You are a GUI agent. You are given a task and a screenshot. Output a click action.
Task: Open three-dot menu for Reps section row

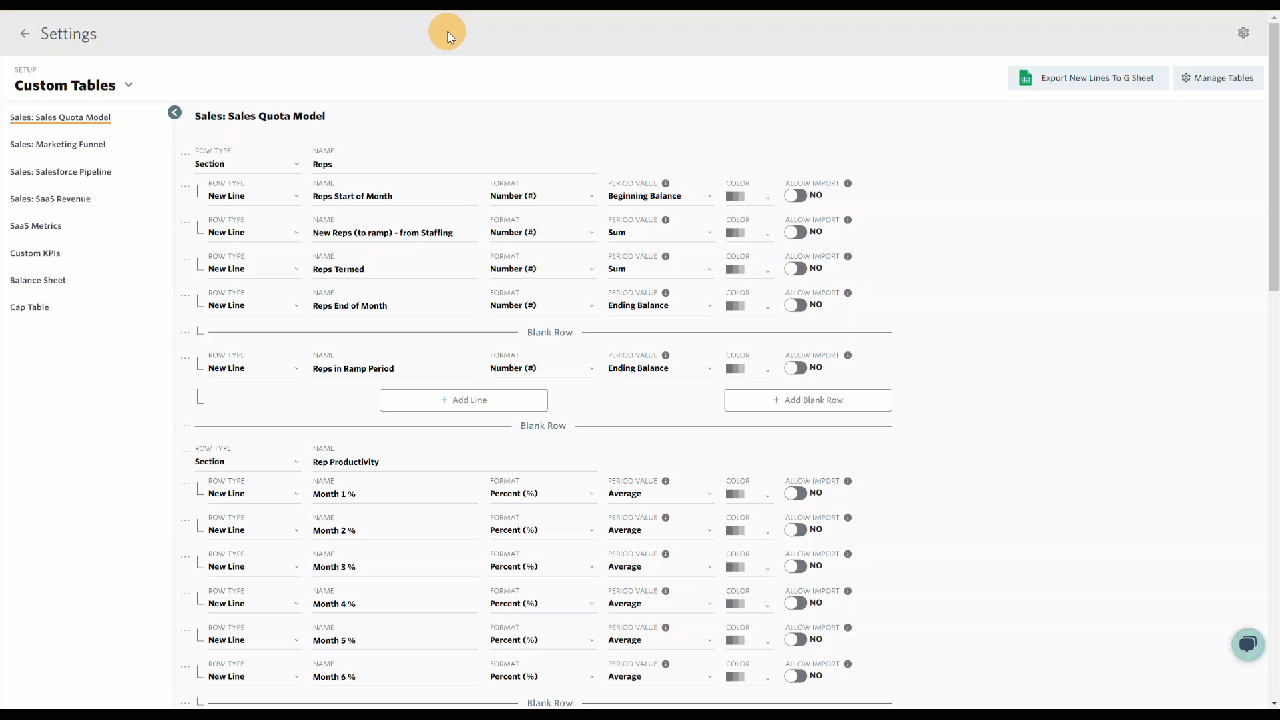click(185, 154)
